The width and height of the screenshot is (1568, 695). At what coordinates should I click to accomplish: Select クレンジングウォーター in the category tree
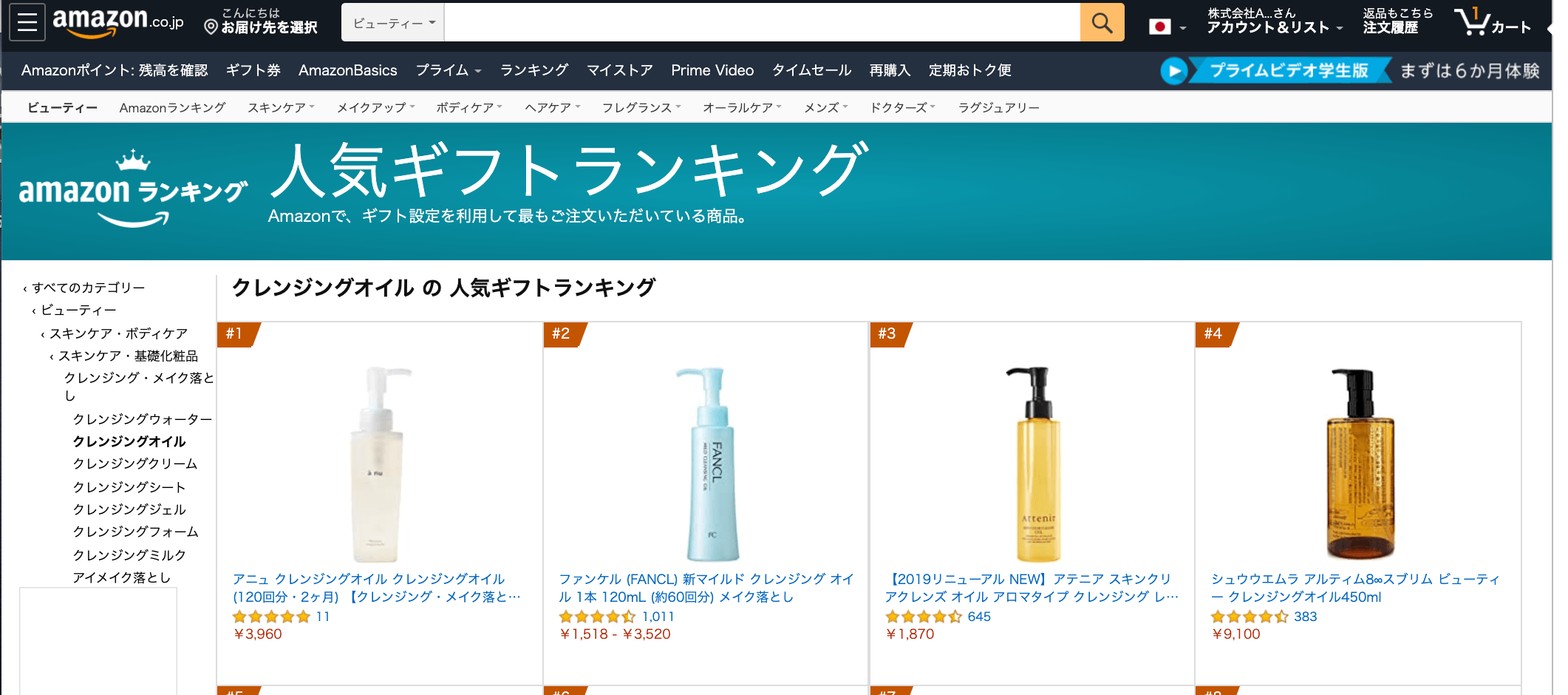coord(142,419)
